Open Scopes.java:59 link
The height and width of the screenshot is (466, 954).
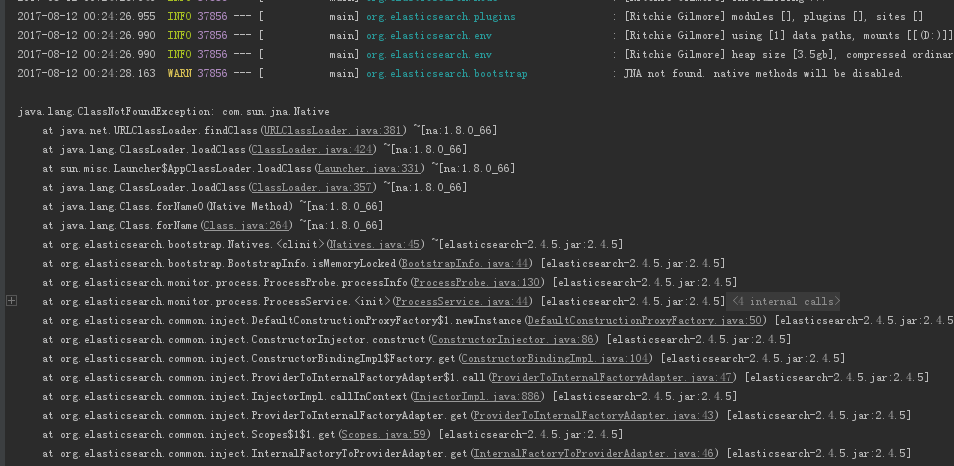[383, 434]
